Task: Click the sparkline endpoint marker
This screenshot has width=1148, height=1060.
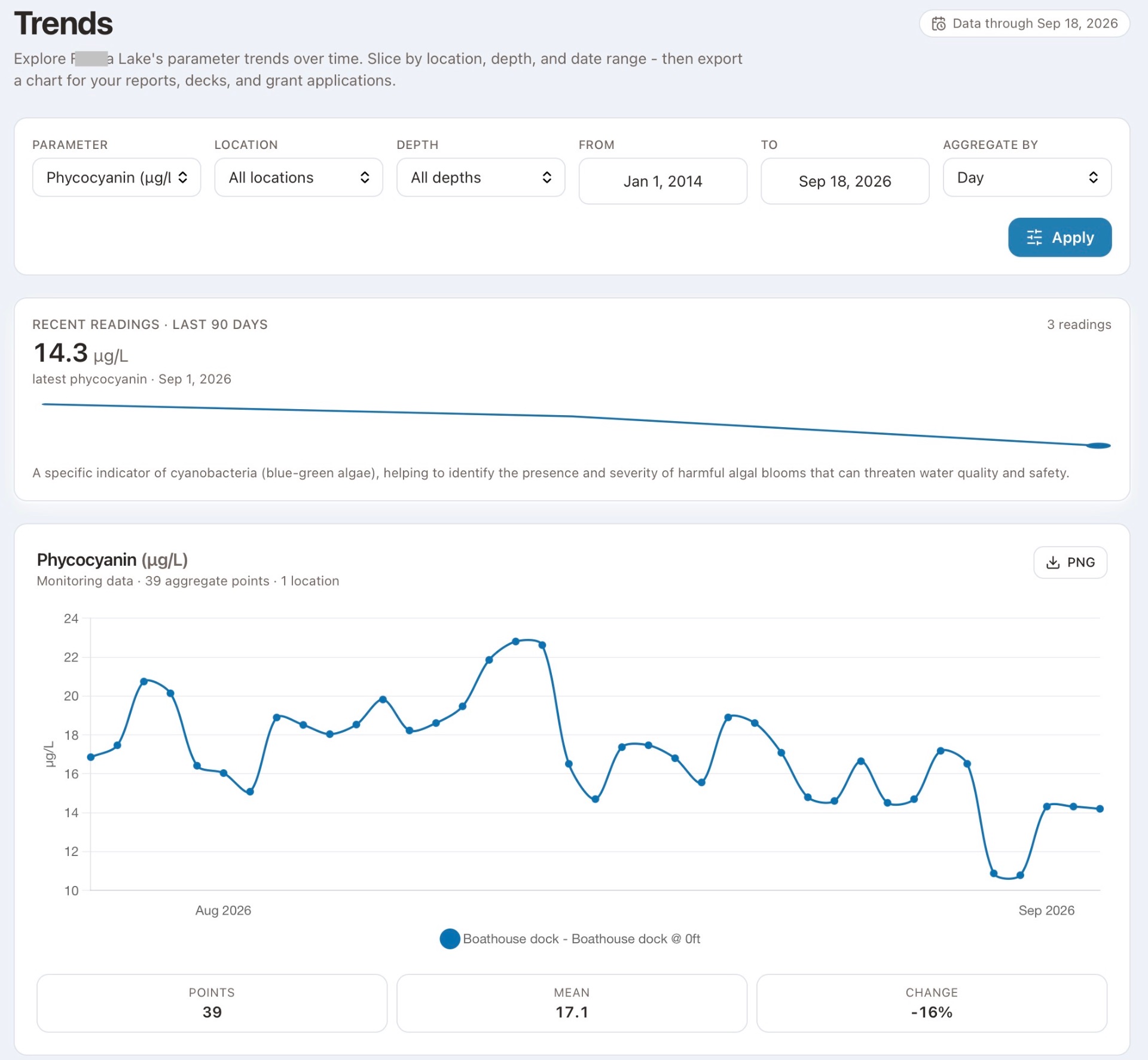Action: click(1098, 446)
